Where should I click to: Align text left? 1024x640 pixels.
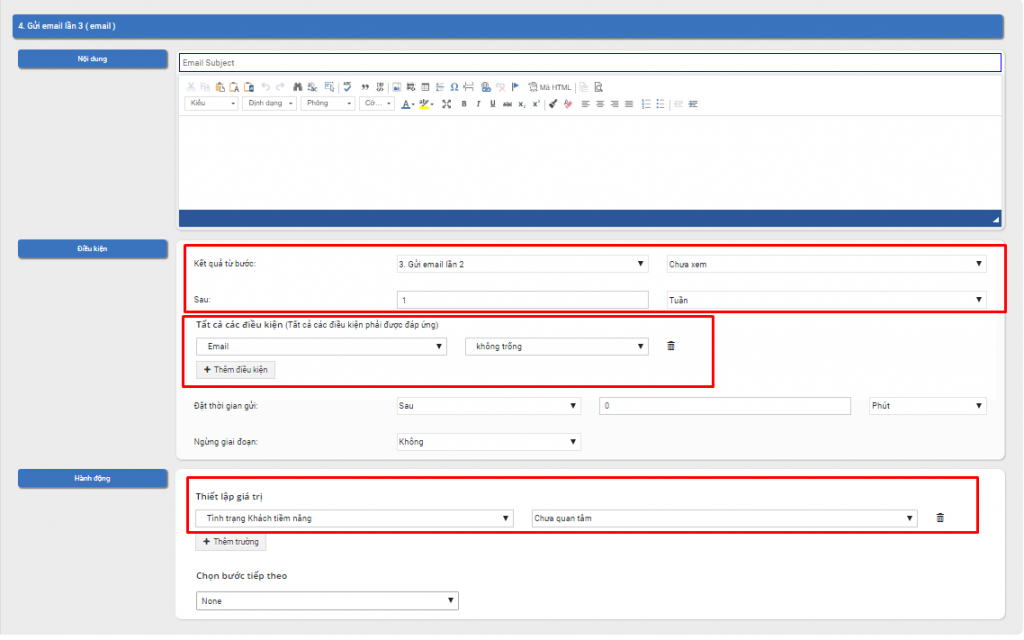[x=585, y=104]
